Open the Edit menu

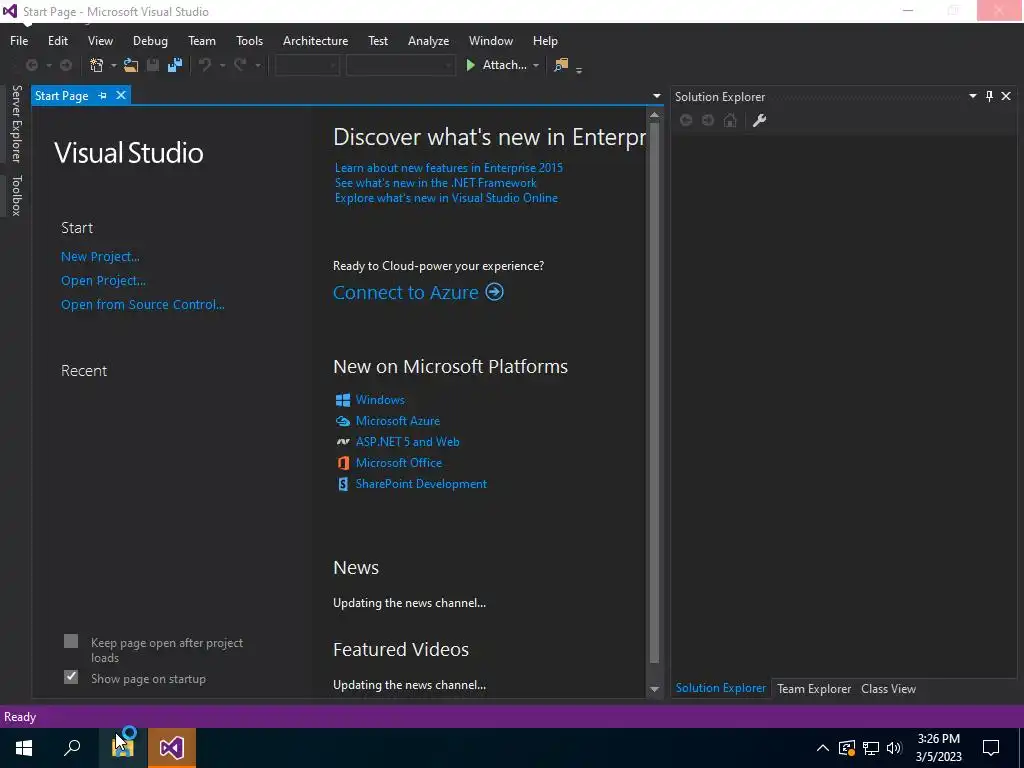(57, 40)
